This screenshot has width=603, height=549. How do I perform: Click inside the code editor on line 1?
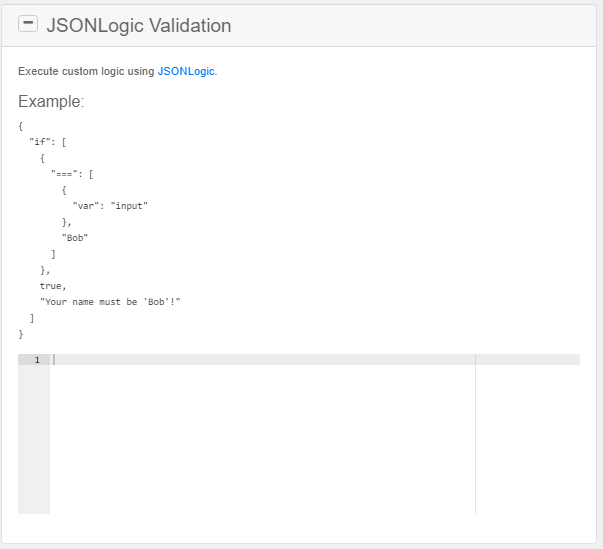(260, 359)
